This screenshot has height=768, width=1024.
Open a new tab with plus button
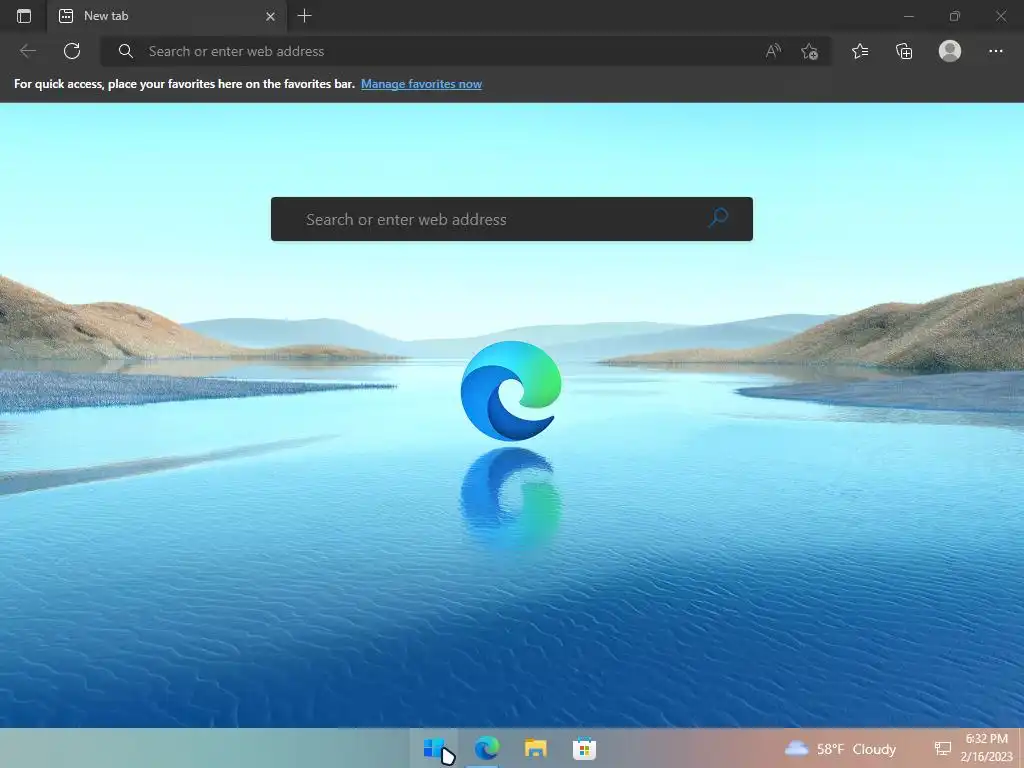coord(304,16)
